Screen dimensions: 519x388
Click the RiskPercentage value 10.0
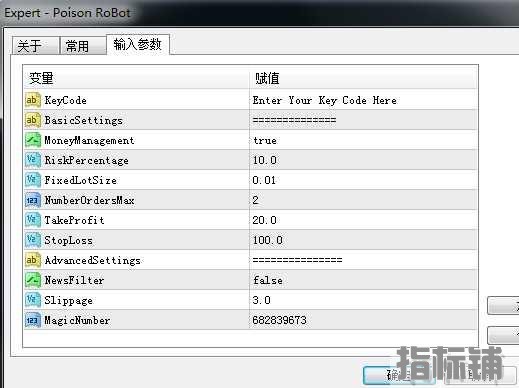265,160
